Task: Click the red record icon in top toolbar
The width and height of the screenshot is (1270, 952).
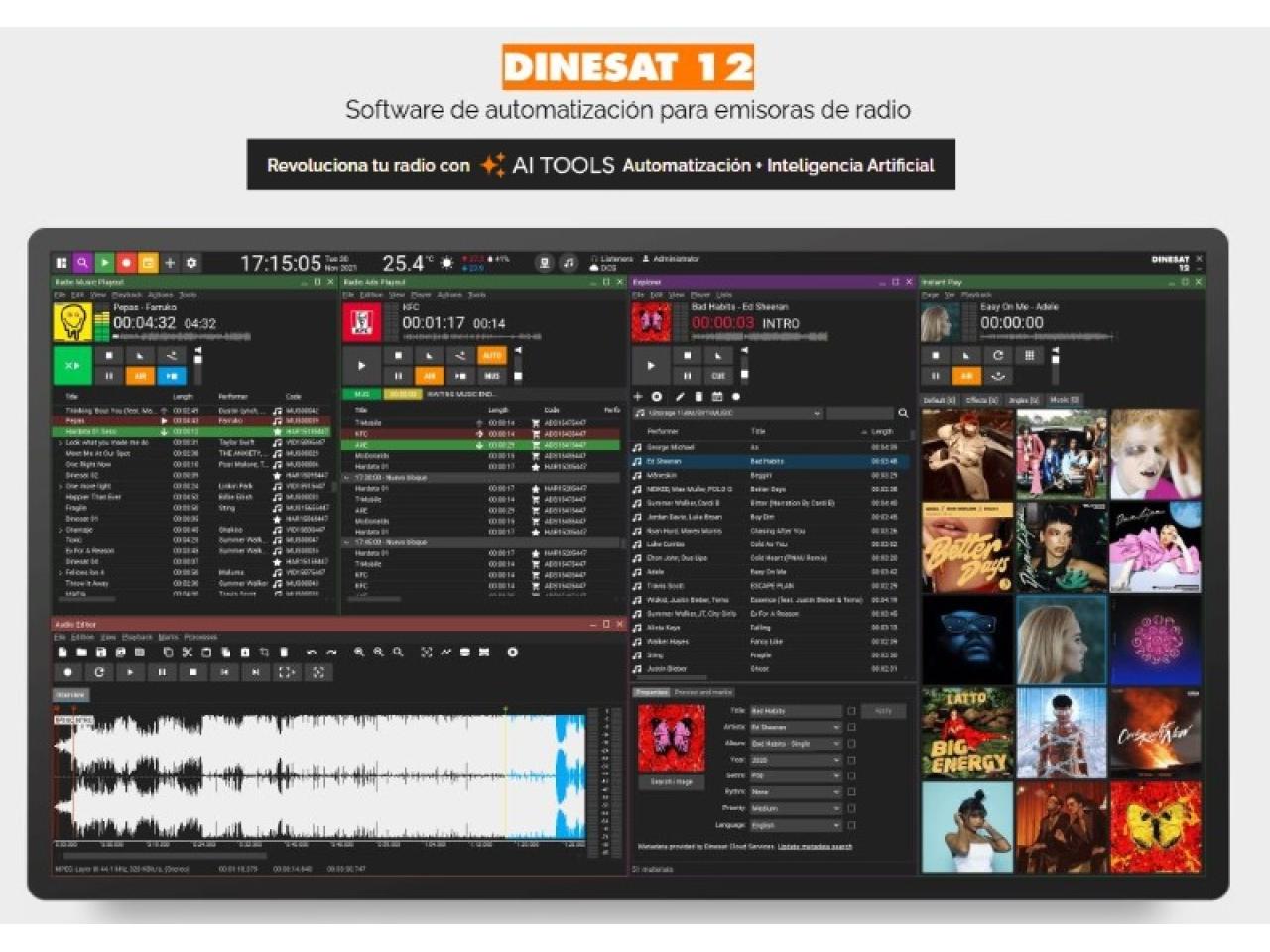Action: tap(126, 263)
